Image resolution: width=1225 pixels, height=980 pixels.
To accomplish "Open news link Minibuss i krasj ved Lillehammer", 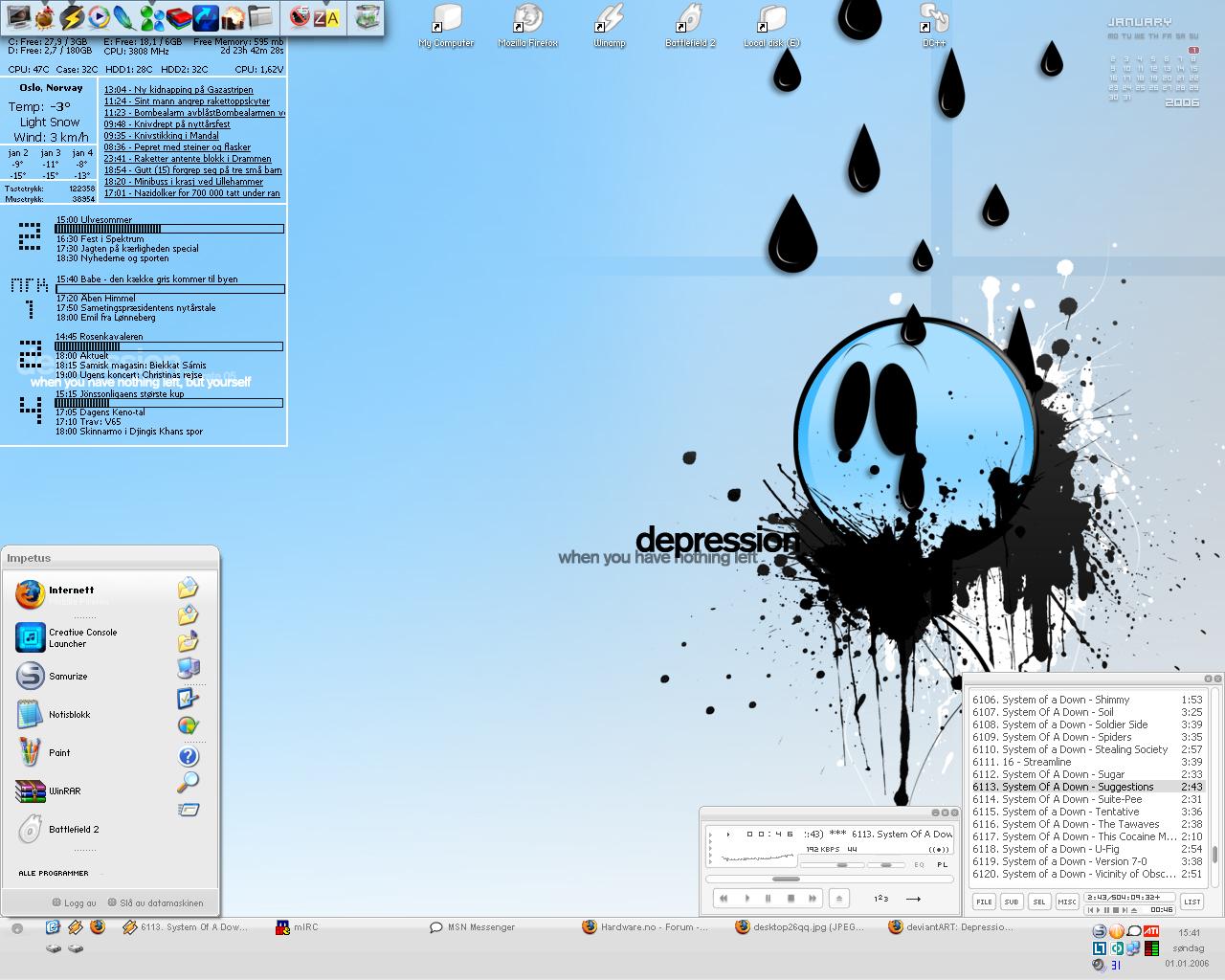I will [x=184, y=181].
